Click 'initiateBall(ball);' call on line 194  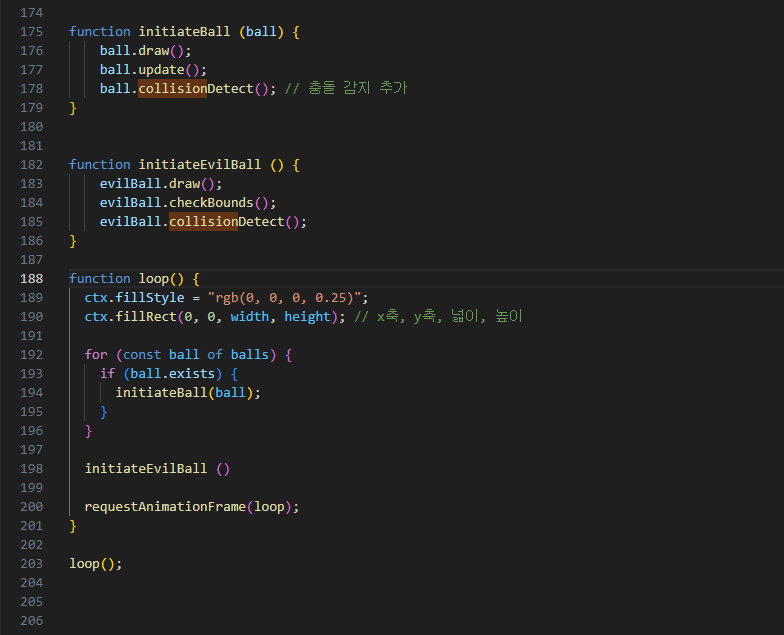188,392
